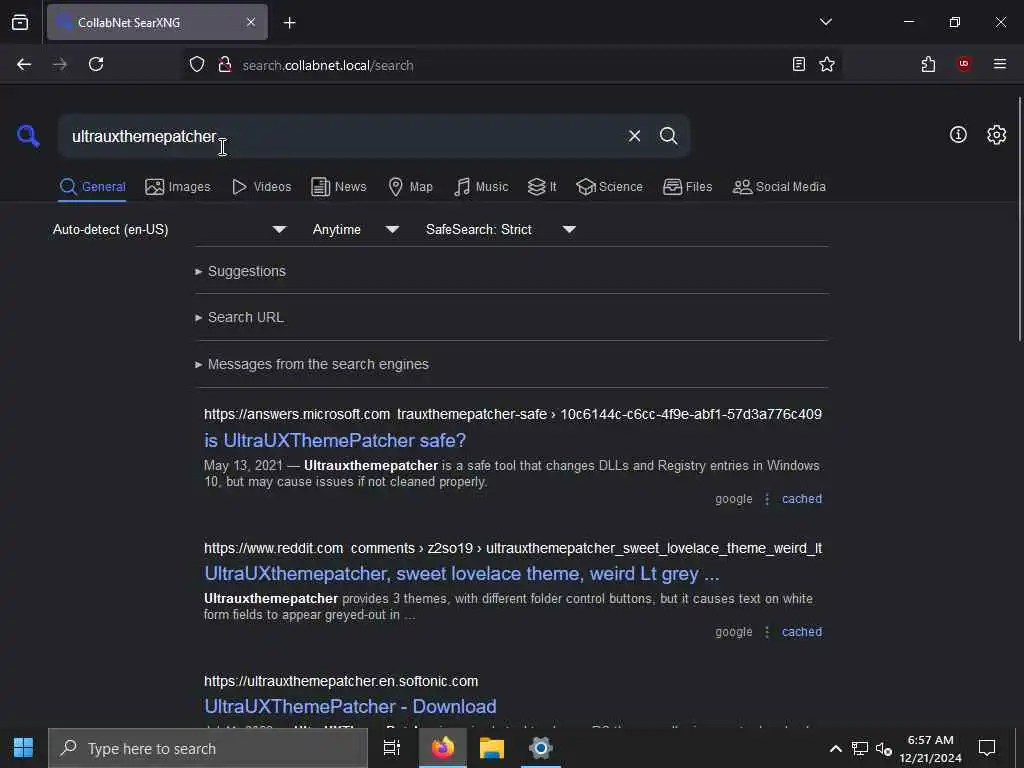Click answers.microsoft.com result URL
Screen dimensions: 1024x768
[x=513, y=414]
